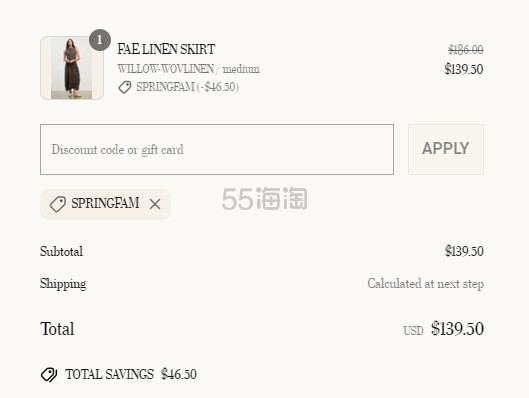Click the APPLY button

coord(446,149)
